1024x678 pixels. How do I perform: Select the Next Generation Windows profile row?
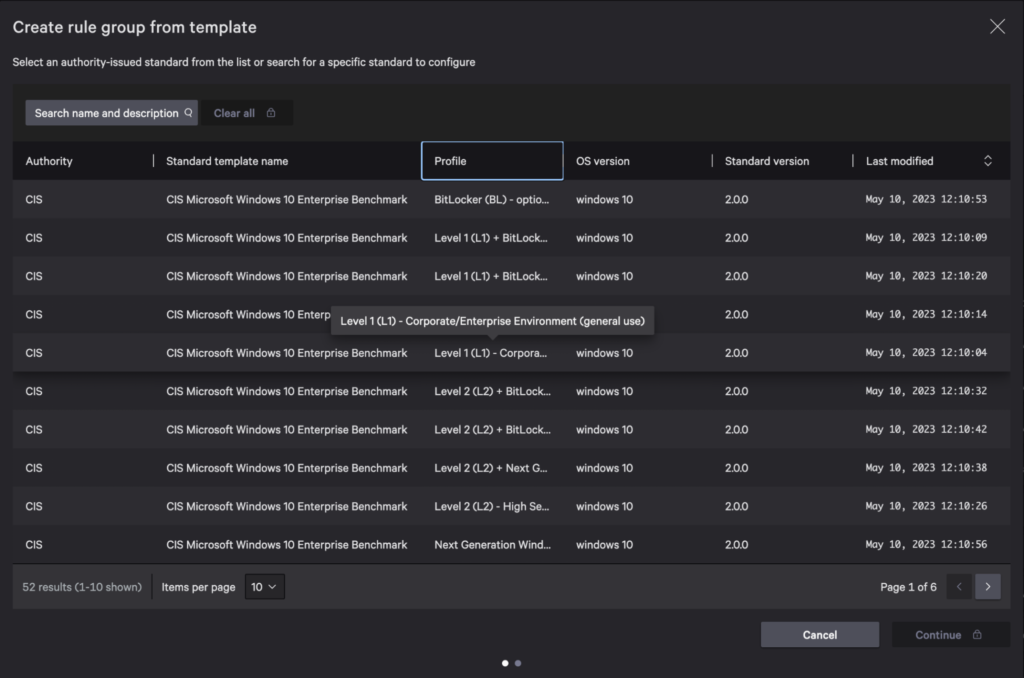tap(493, 544)
